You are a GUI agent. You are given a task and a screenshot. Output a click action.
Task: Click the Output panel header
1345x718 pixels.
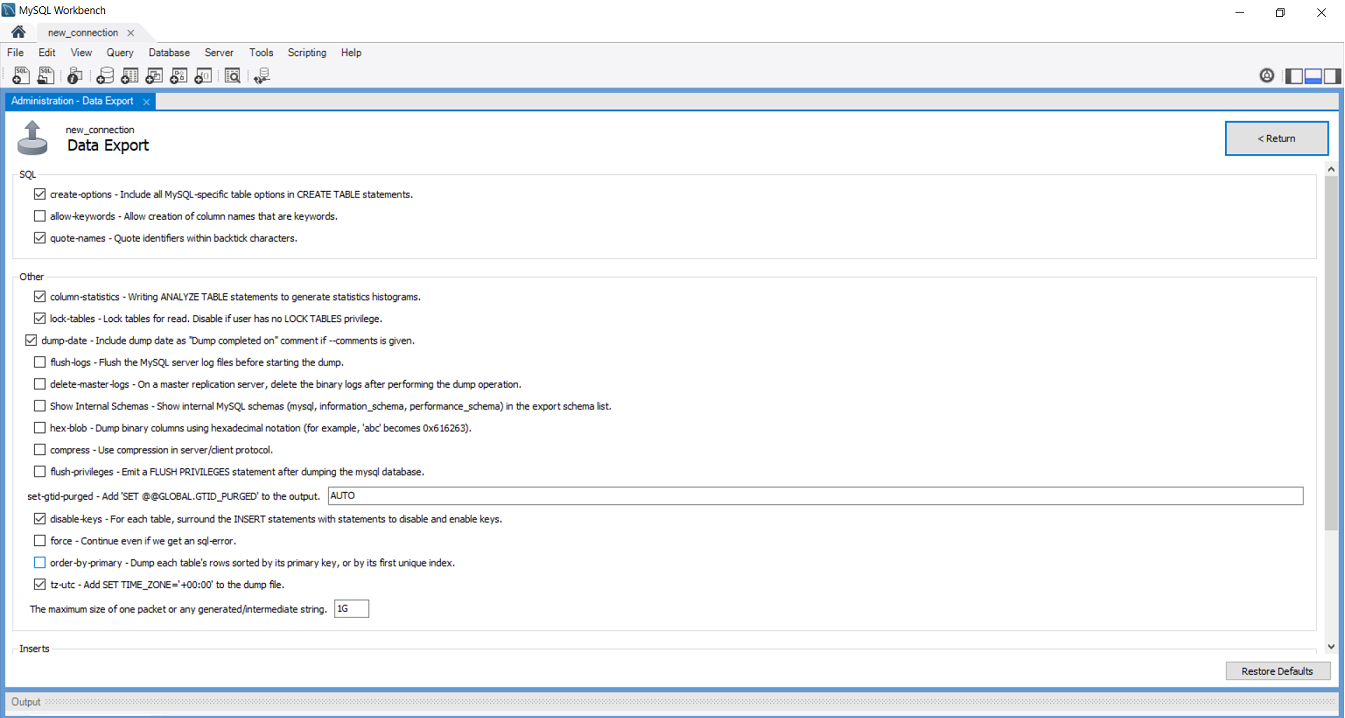coord(672,702)
